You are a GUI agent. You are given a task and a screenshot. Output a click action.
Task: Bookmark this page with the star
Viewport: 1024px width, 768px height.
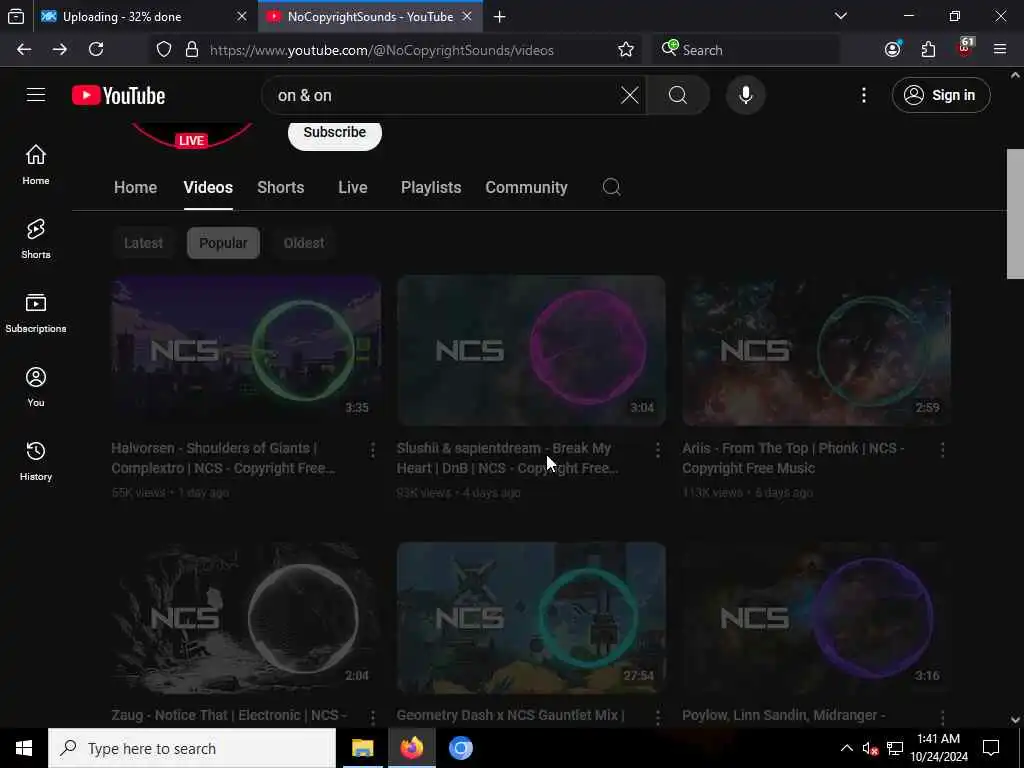[626, 50]
